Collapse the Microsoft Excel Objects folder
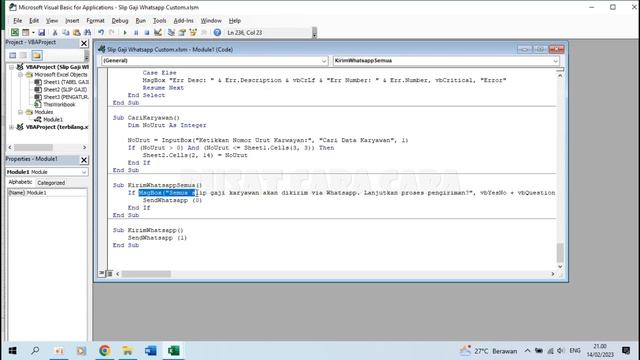 coord(20,75)
